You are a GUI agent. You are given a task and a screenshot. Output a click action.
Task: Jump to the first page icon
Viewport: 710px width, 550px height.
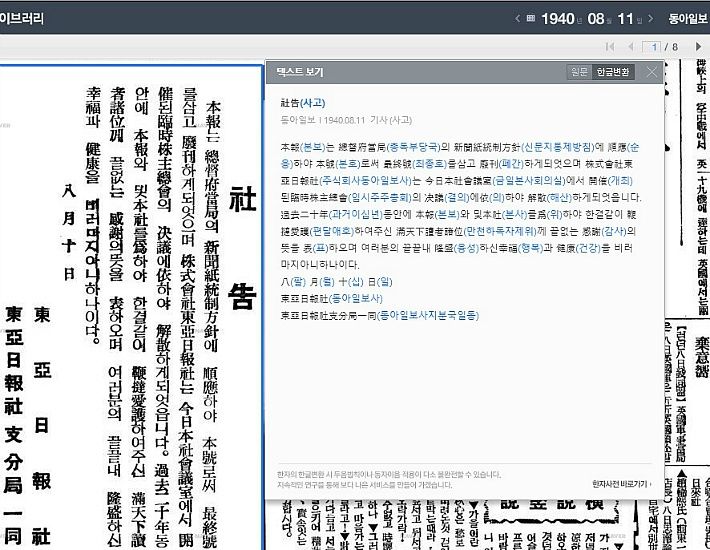coord(610,47)
